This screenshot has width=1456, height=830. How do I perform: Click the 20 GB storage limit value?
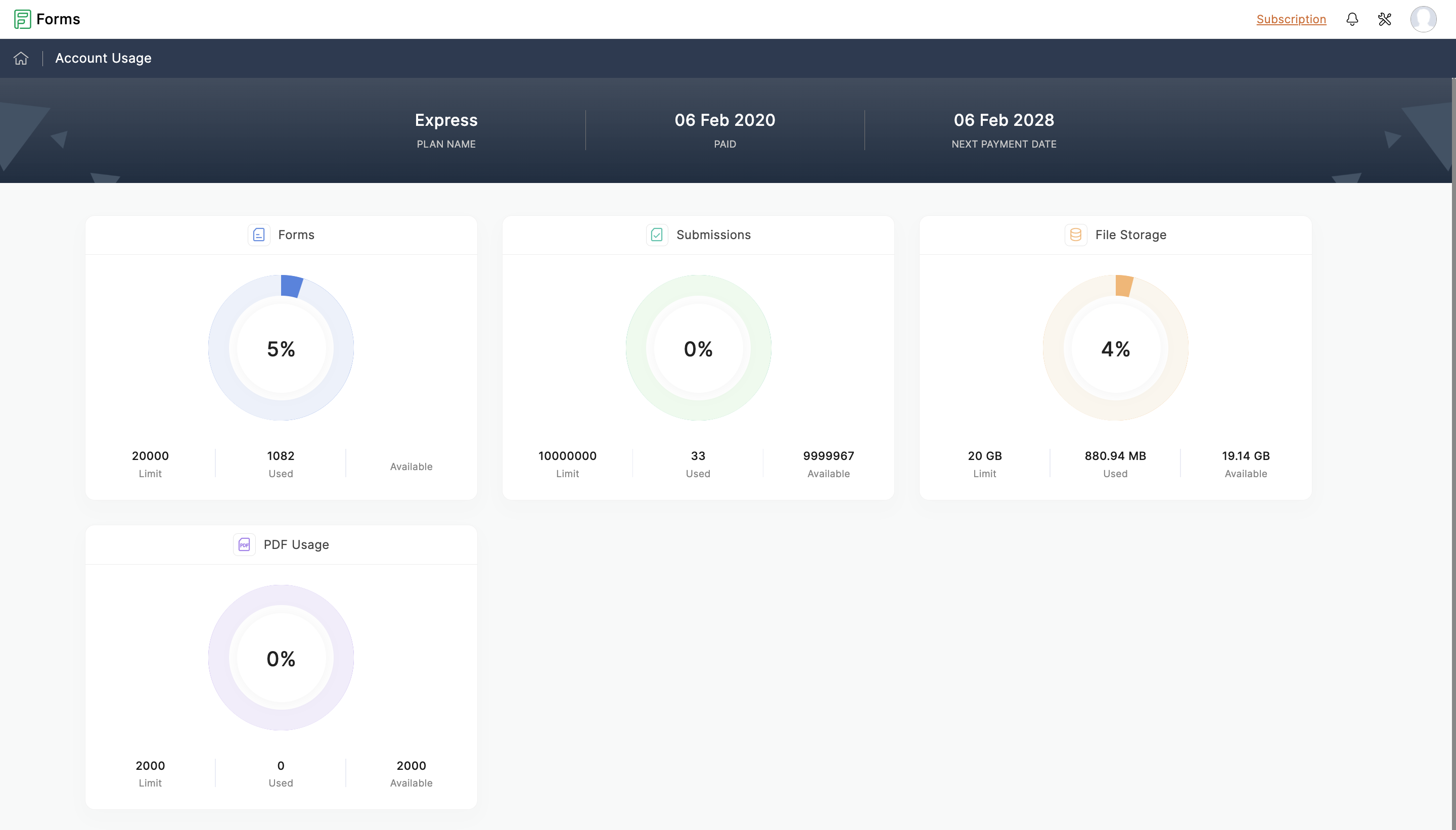(x=985, y=456)
